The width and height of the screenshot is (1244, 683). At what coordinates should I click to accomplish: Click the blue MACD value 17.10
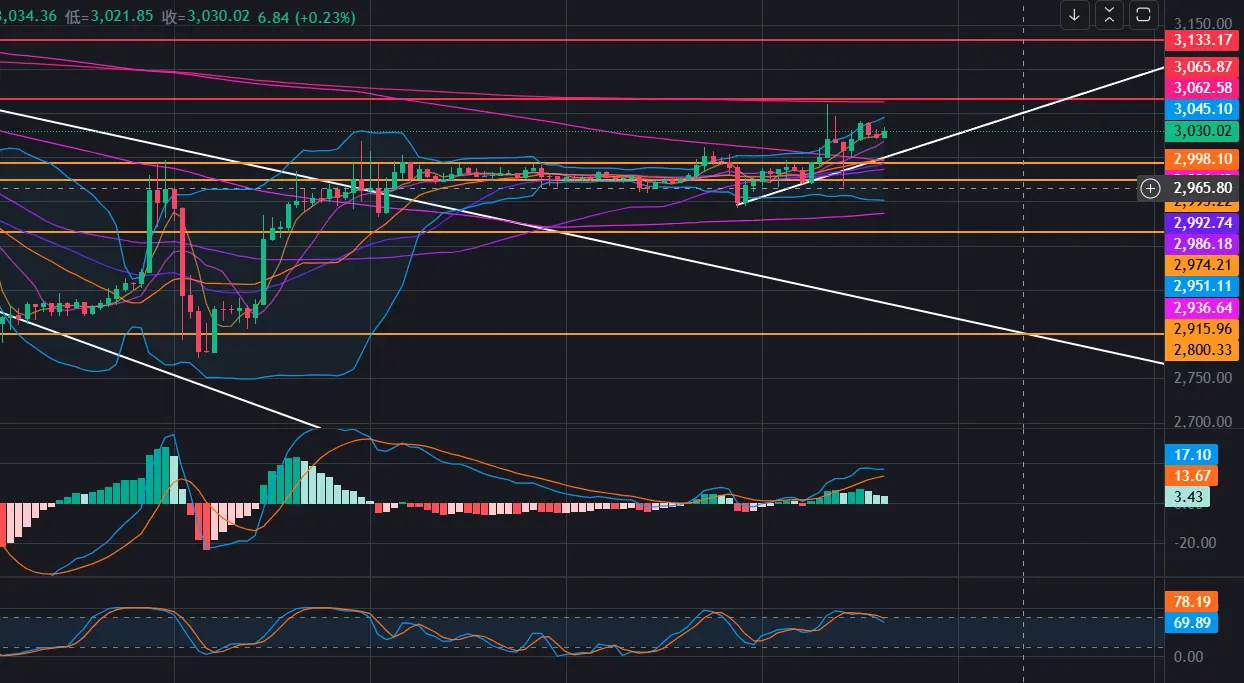1190,454
